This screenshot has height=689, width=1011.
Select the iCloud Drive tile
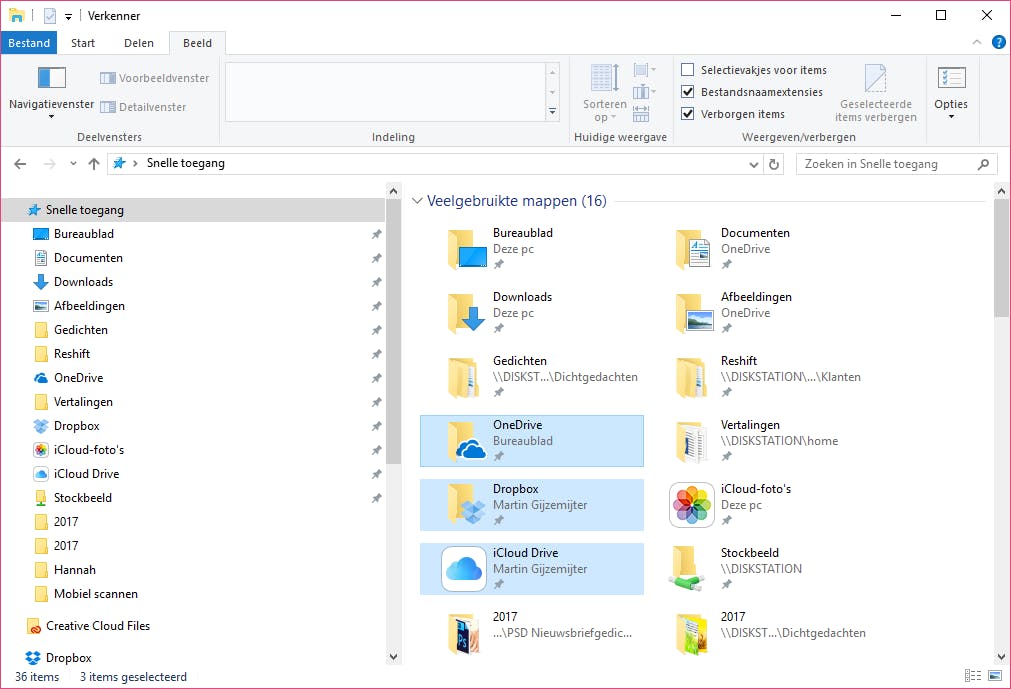(x=532, y=568)
